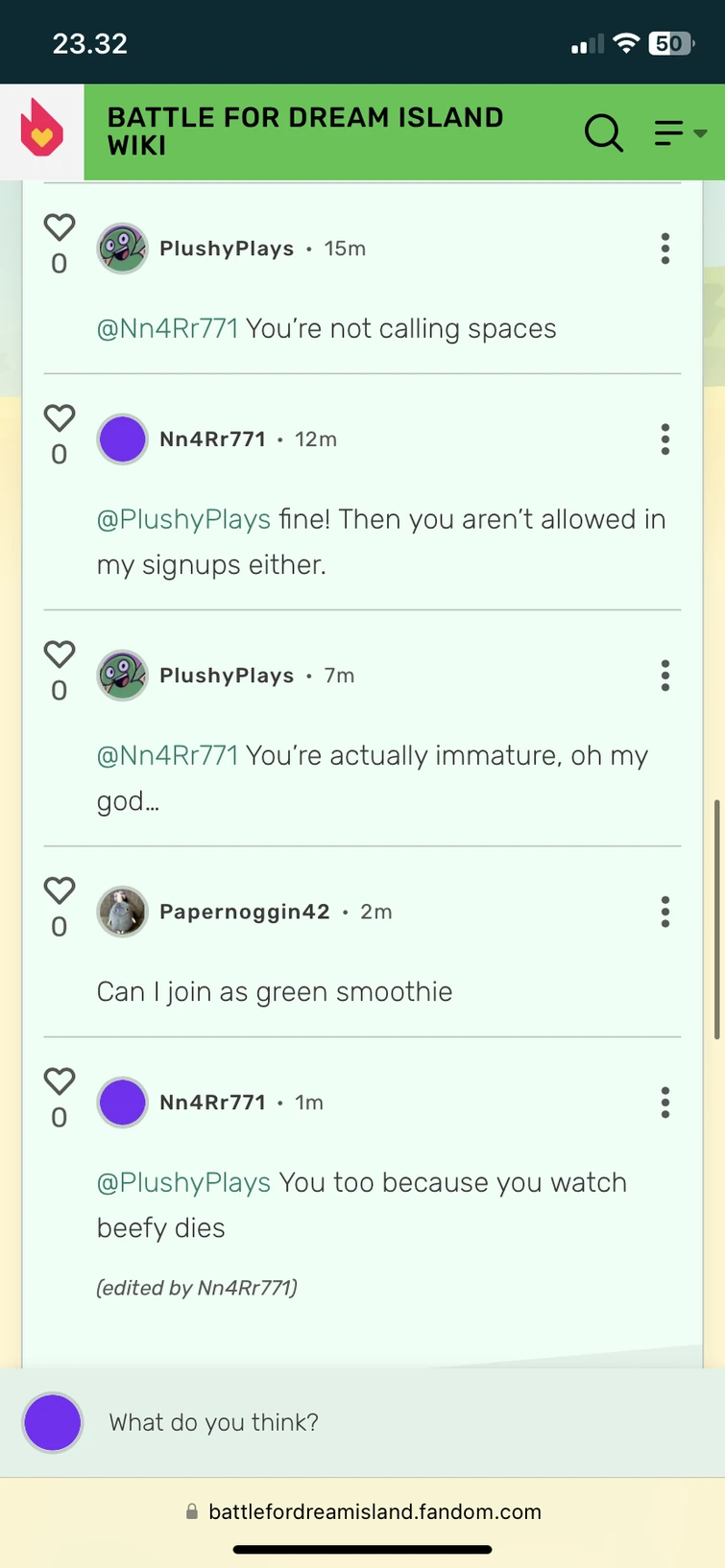This screenshot has width=725, height=1568.
Task: Like Nn4Rr771's "signups either" comment
Action: [x=60, y=418]
